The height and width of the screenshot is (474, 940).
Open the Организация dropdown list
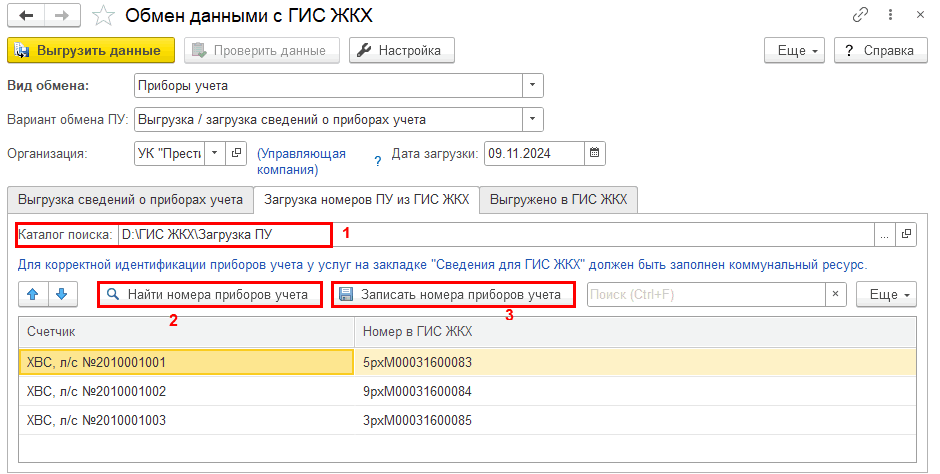pos(215,153)
